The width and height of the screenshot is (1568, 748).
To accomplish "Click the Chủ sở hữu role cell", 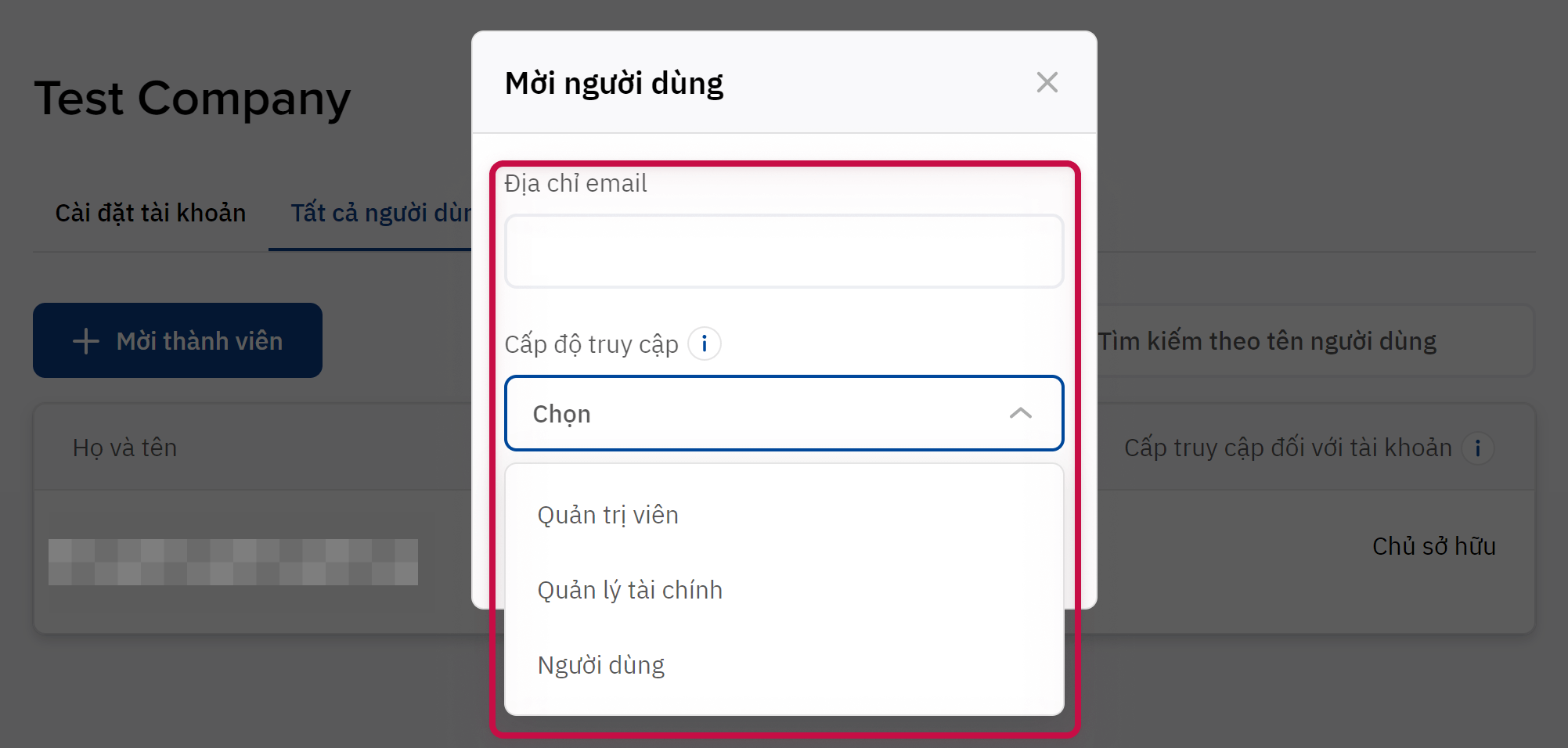I will pyautogui.click(x=1433, y=546).
